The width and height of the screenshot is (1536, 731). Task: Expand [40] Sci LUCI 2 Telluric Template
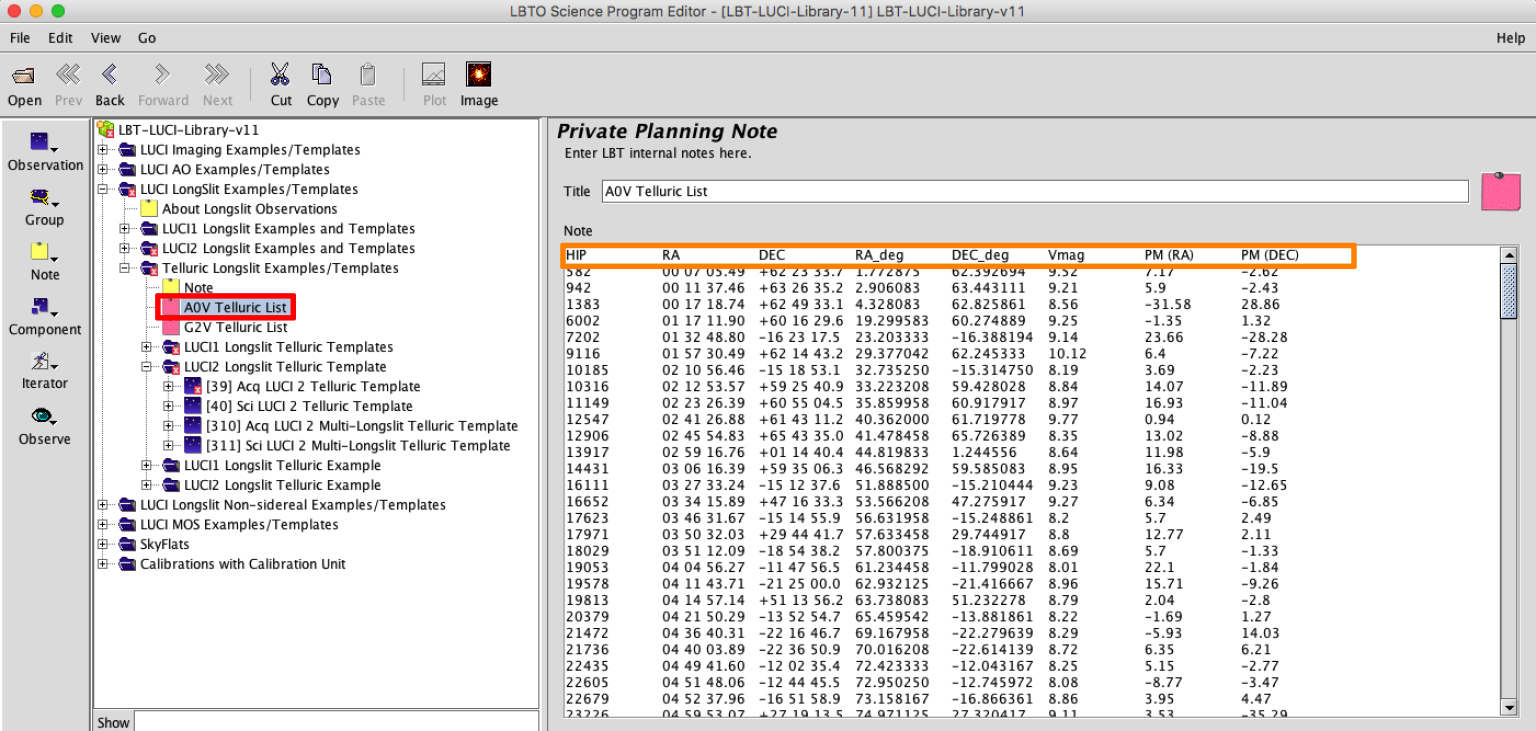point(169,406)
